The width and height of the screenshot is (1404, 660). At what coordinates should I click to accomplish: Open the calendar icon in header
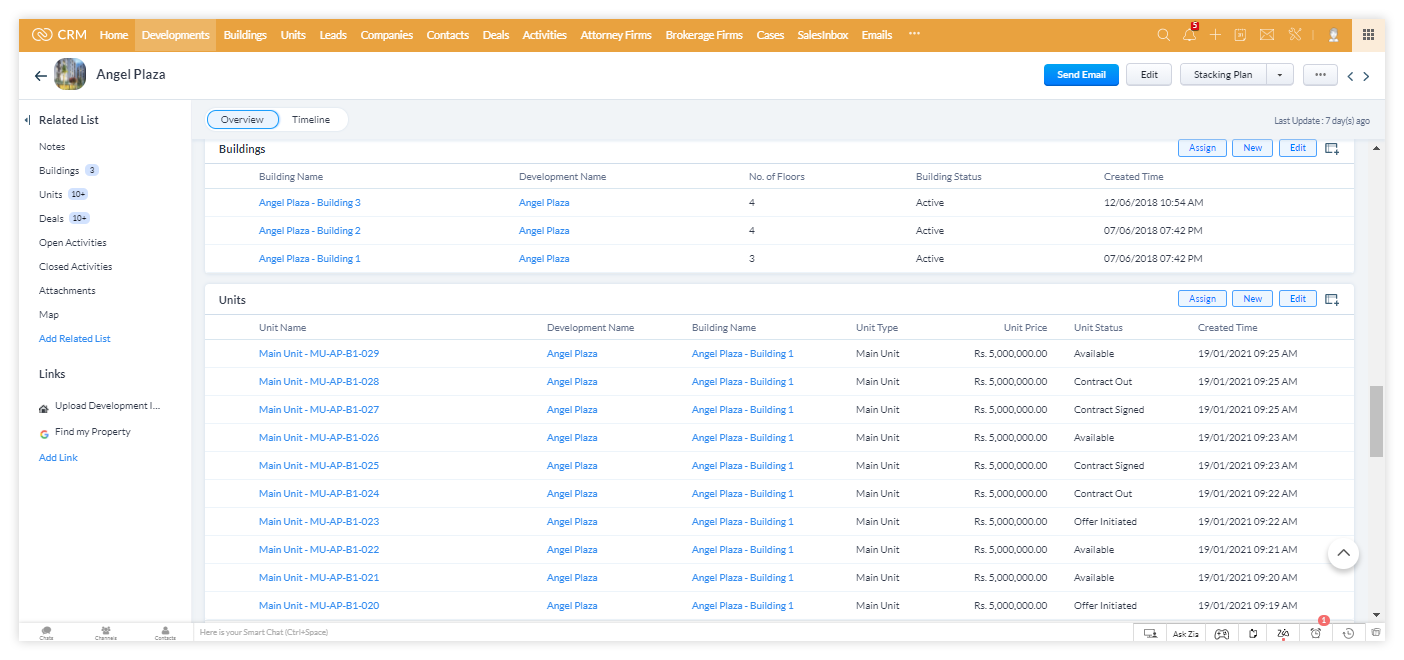pyautogui.click(x=1241, y=35)
